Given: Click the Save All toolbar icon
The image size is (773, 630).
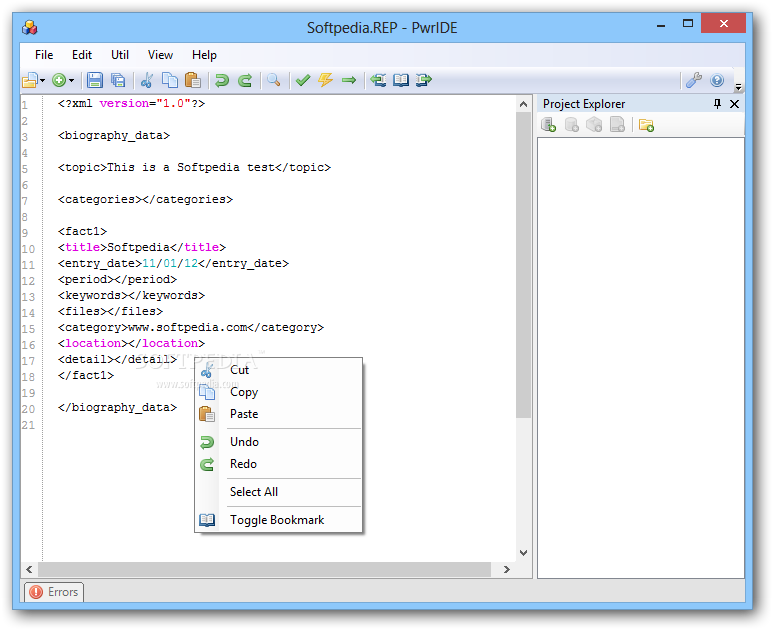Looking at the screenshot, I should coord(118,80).
